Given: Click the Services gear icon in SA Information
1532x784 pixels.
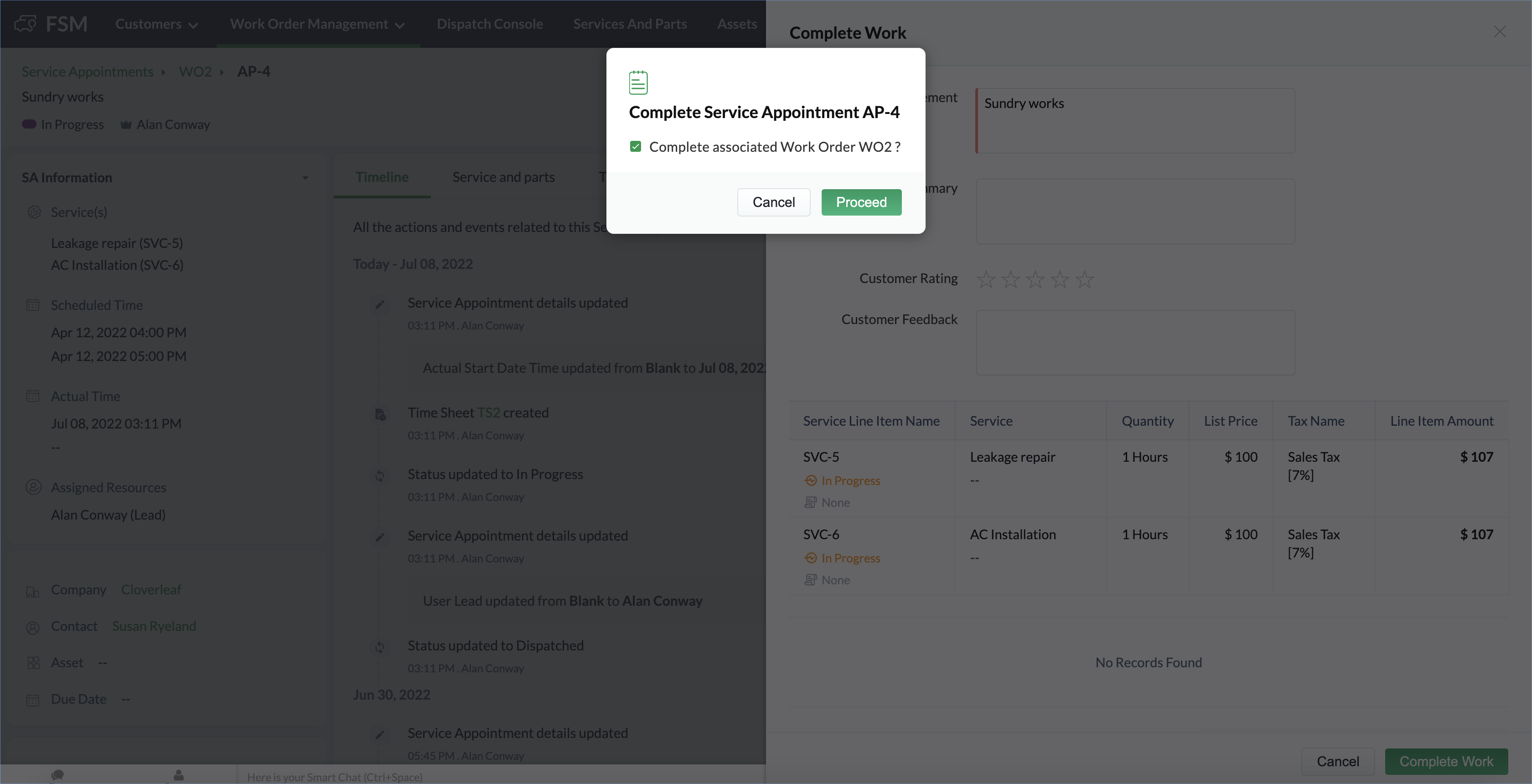Looking at the screenshot, I should tap(34, 212).
